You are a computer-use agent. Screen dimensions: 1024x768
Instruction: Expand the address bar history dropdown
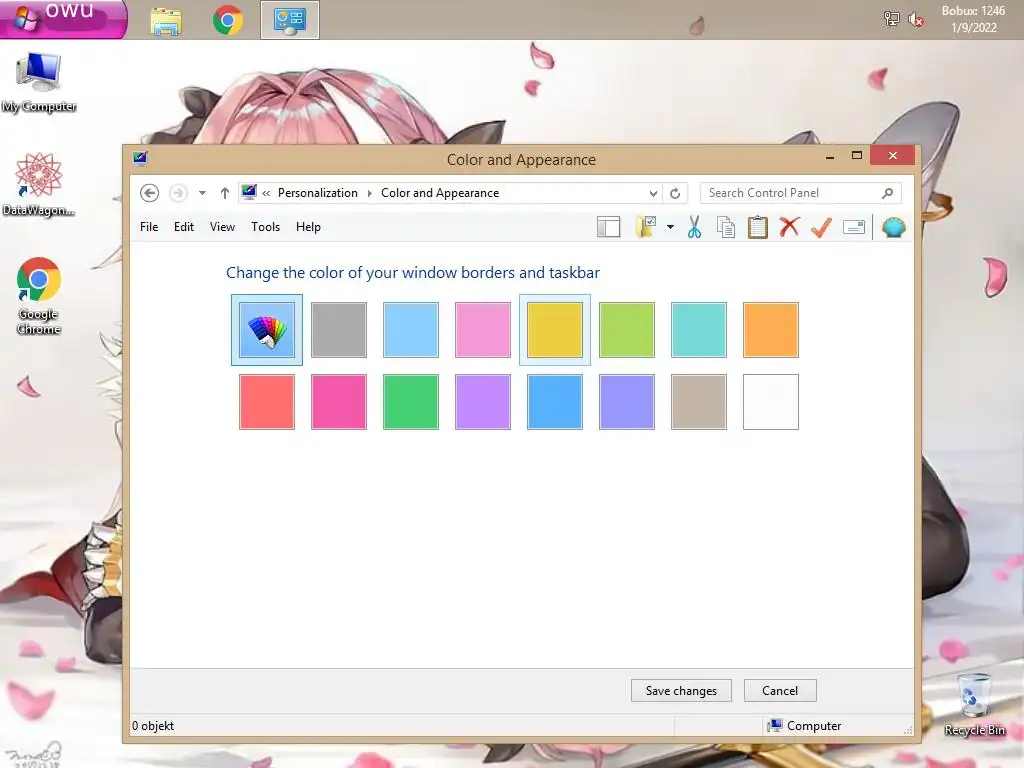tap(653, 193)
